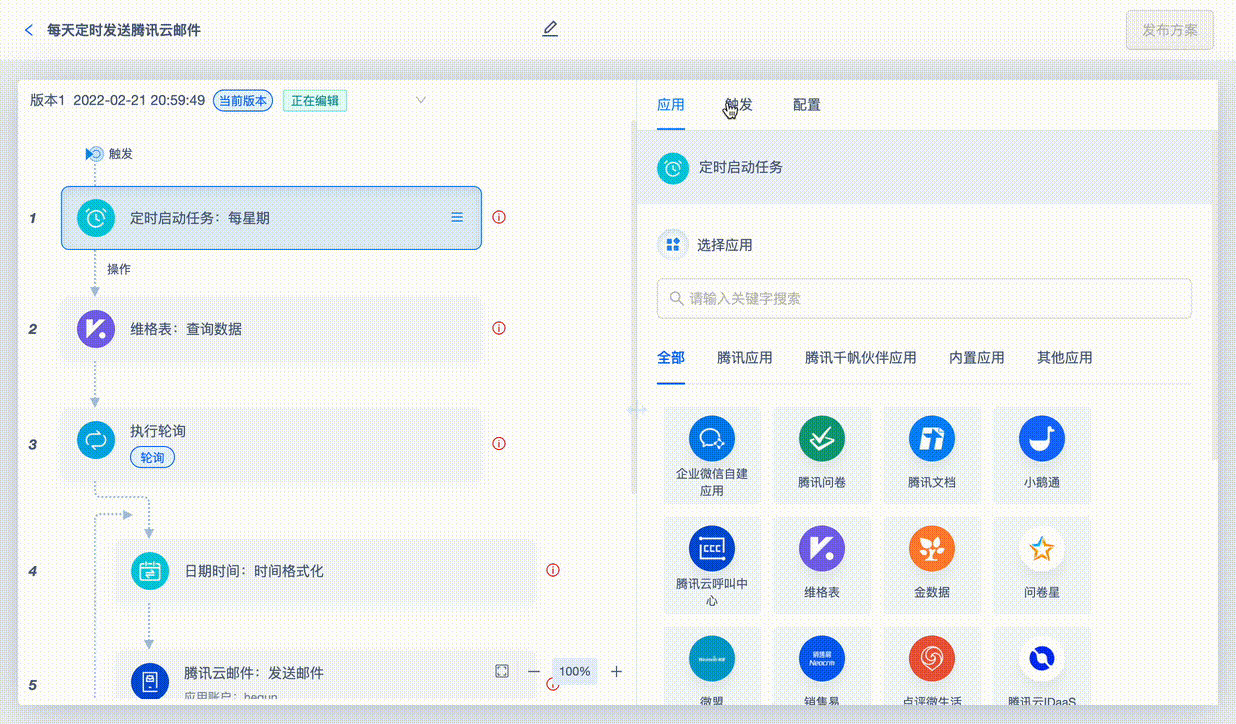
Task: Show info for 维格表：查询数据 step
Action: pyautogui.click(x=498, y=328)
